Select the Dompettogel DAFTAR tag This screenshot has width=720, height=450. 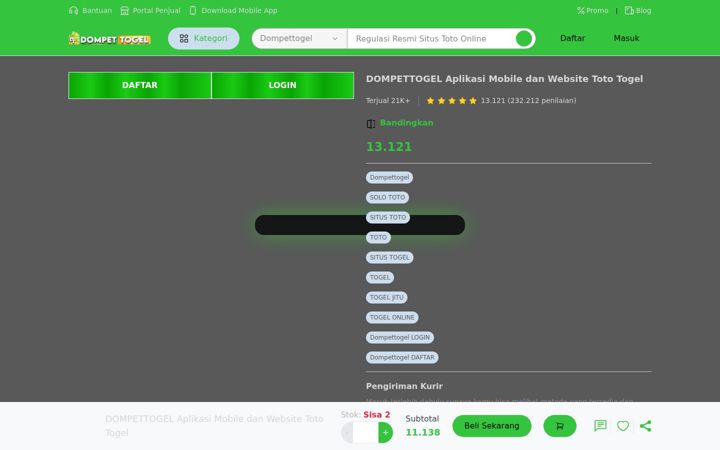[402, 357]
